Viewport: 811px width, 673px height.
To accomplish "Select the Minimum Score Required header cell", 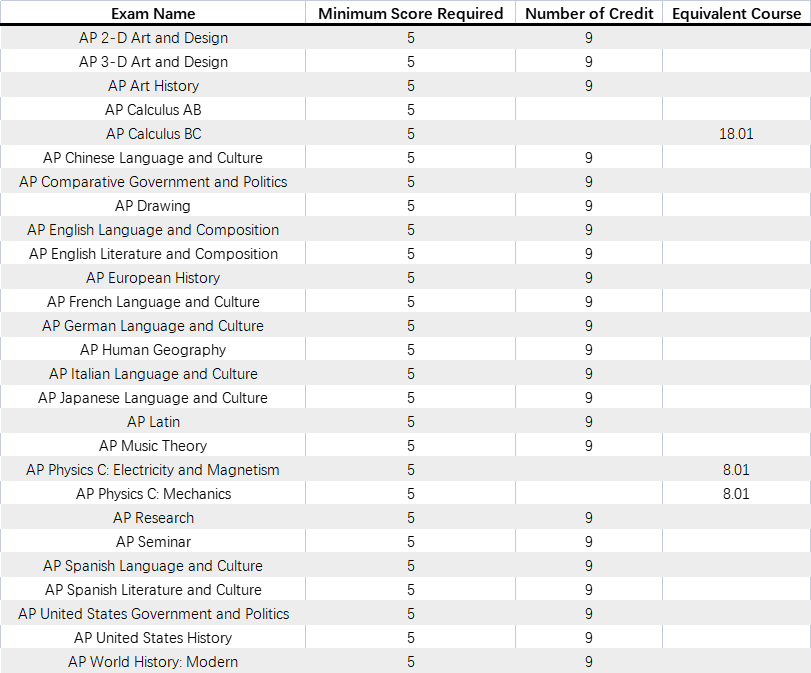I will pos(410,13).
